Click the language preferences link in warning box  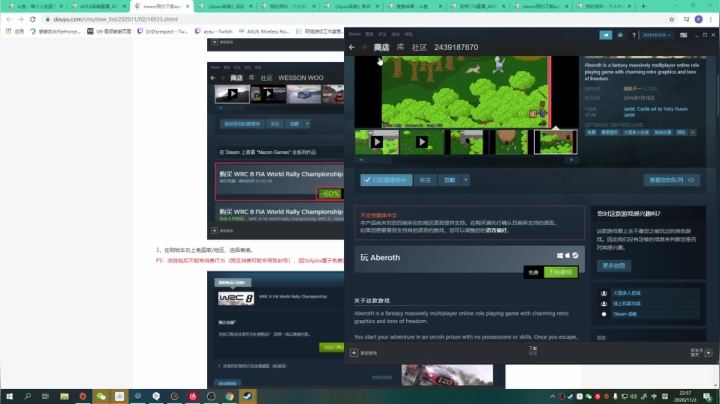[x=498, y=230]
